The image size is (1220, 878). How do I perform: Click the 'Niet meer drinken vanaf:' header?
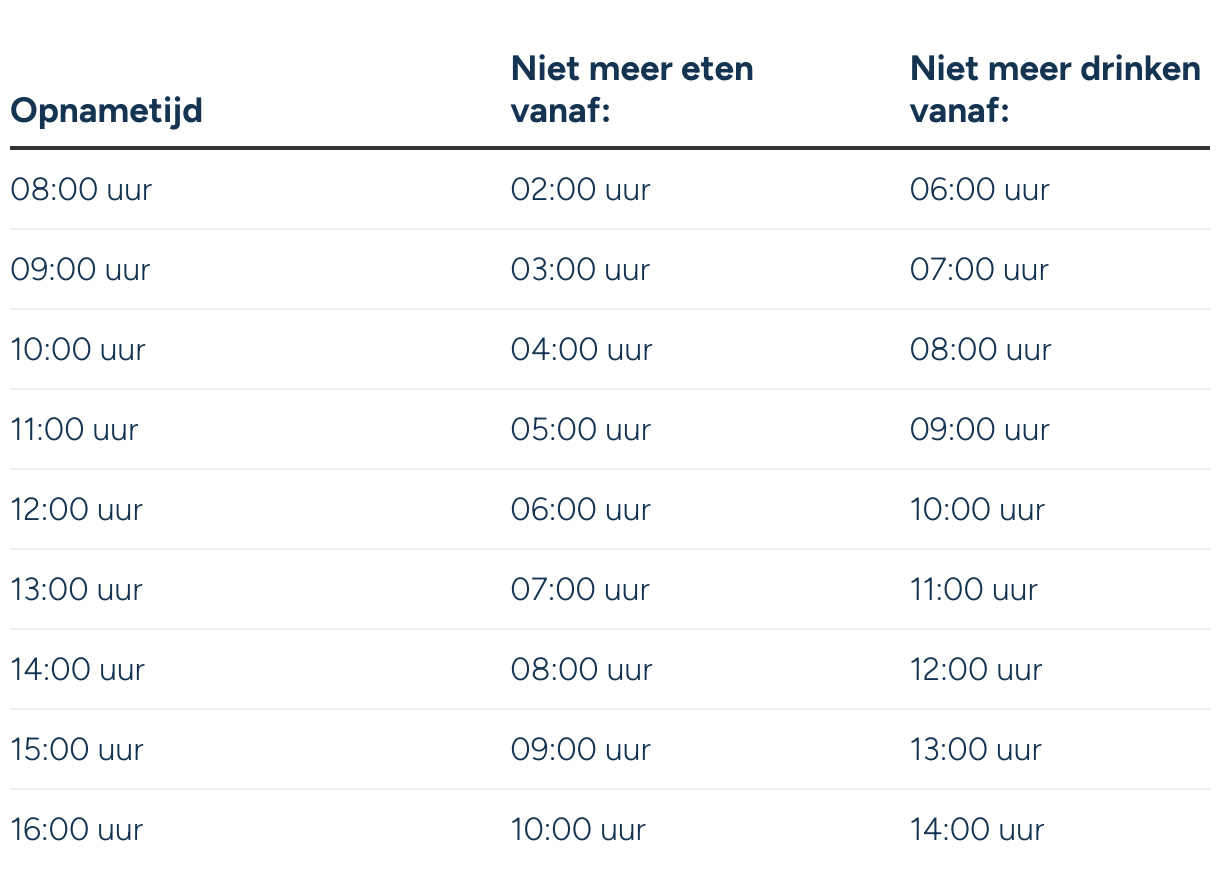click(1055, 90)
